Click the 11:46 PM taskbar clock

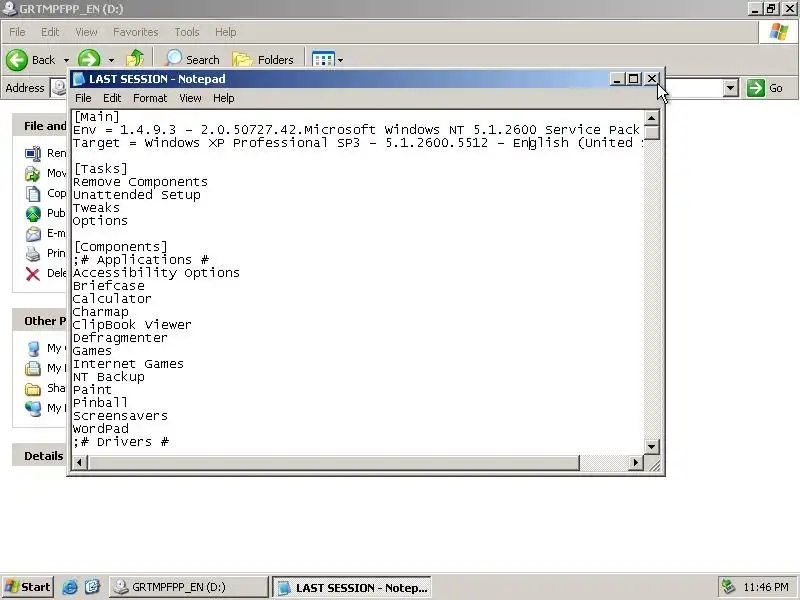(x=766, y=587)
